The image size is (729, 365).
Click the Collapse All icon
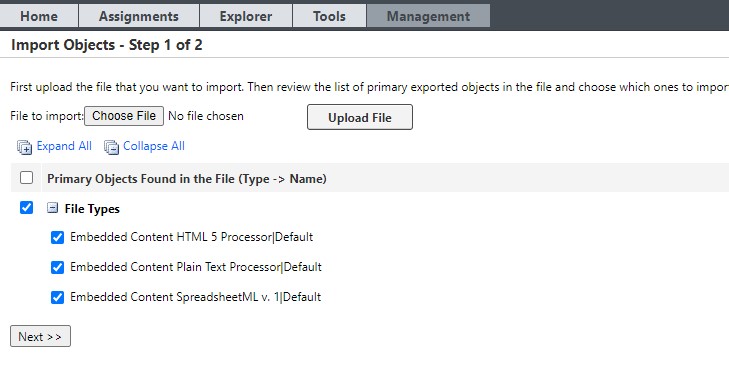point(111,147)
